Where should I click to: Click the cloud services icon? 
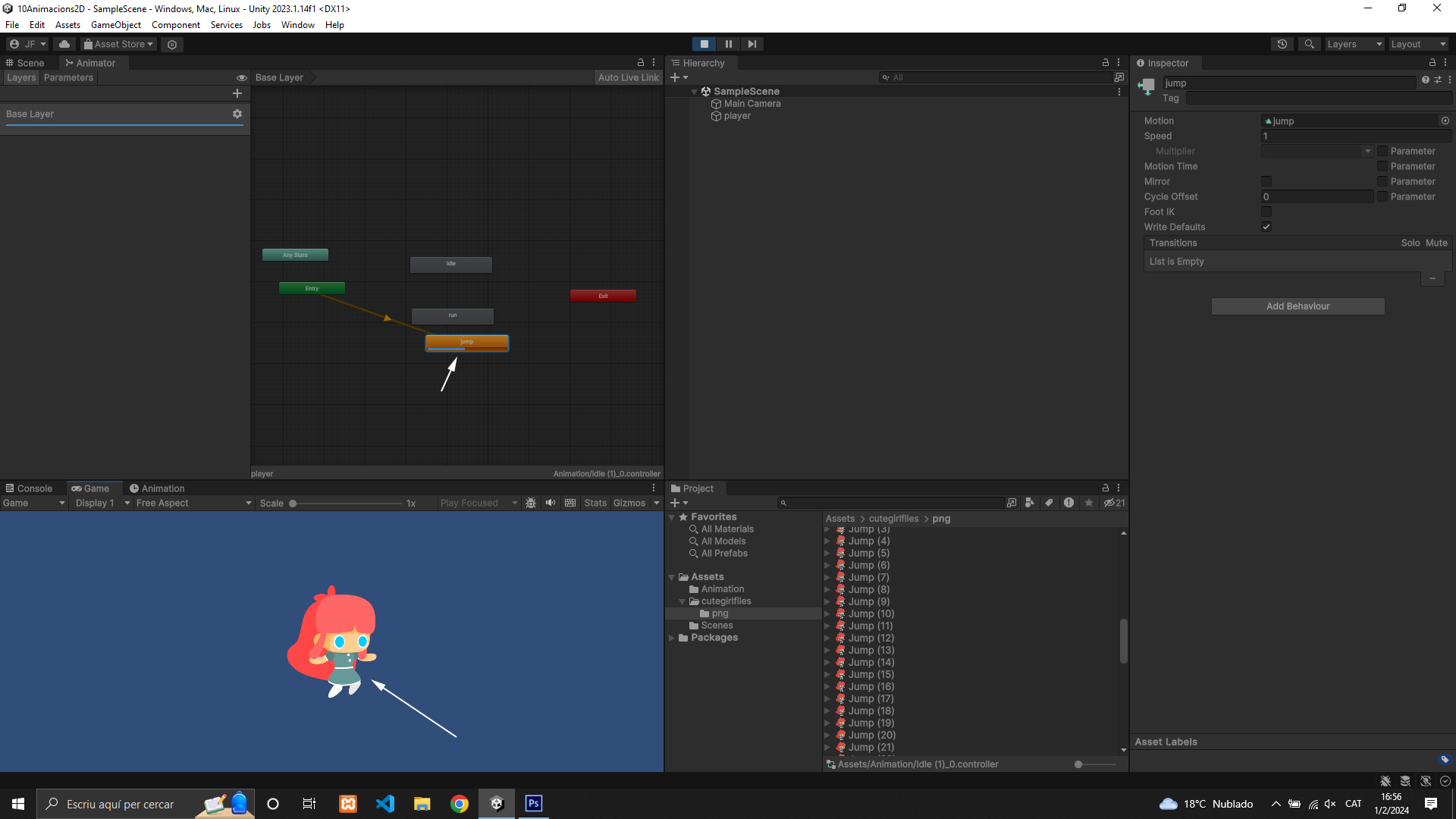tap(64, 44)
